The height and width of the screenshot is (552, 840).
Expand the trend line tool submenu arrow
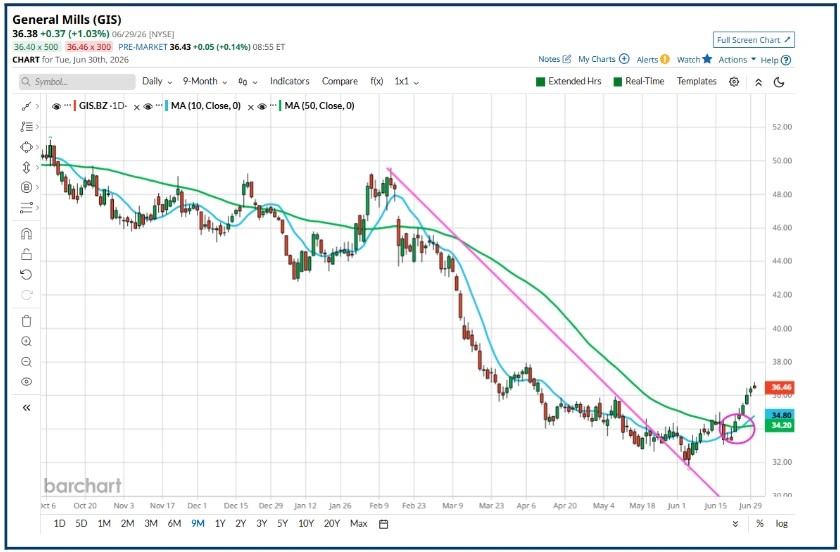click(x=37, y=106)
